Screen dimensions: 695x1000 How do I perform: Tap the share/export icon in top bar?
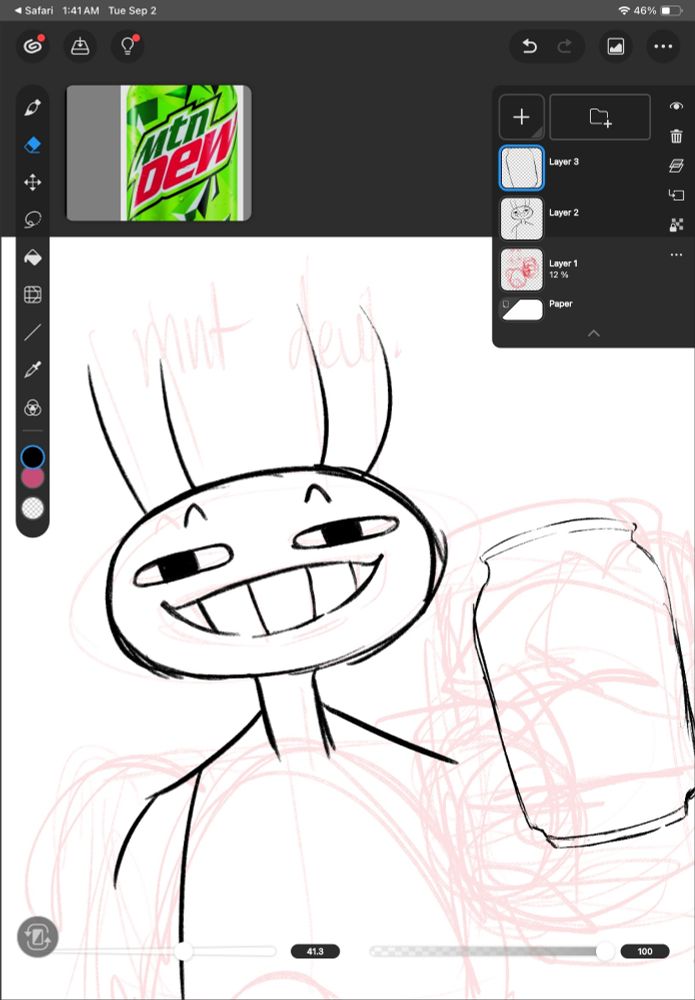(x=80, y=47)
